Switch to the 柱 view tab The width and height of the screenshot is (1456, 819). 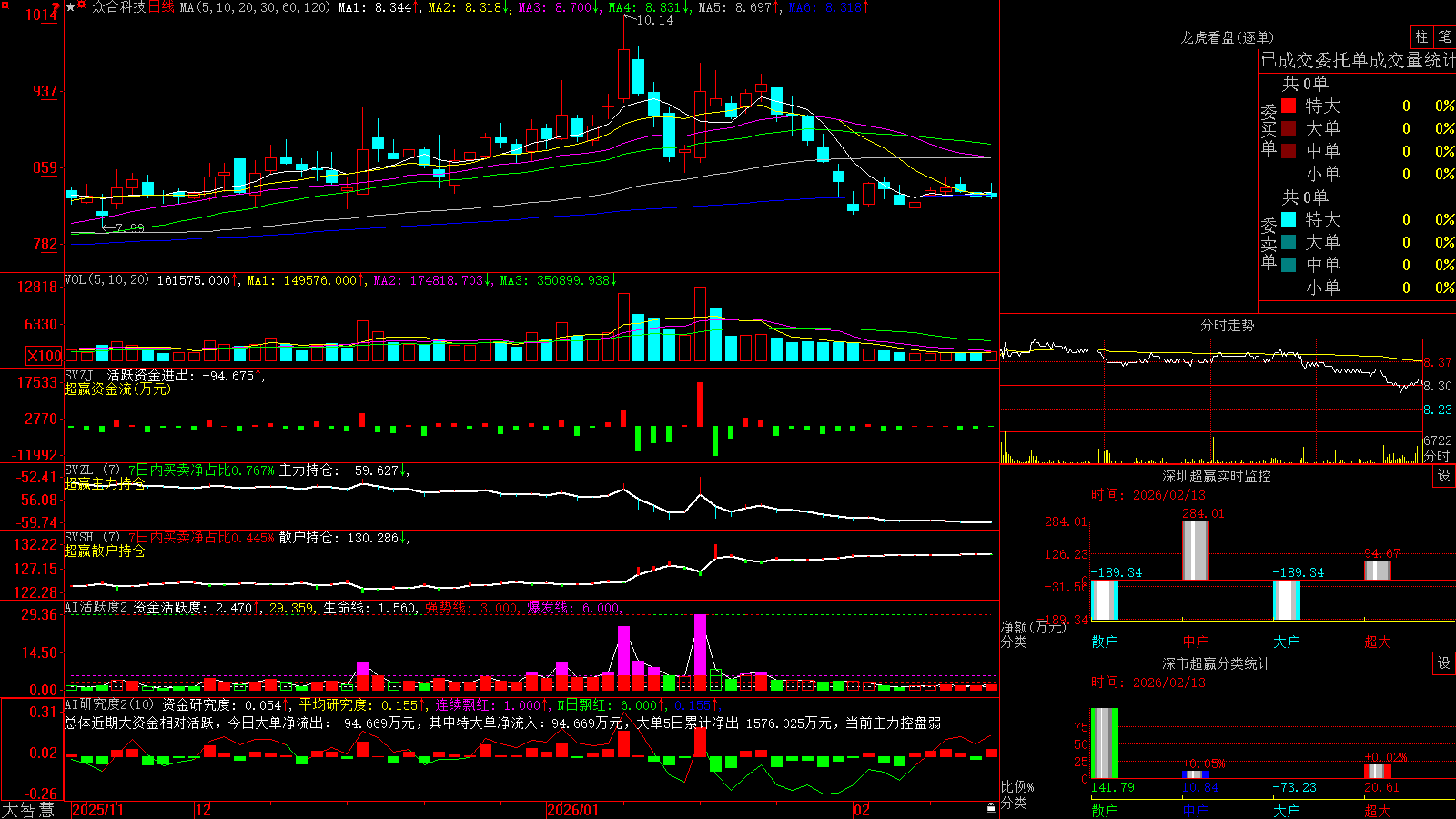(x=1421, y=36)
